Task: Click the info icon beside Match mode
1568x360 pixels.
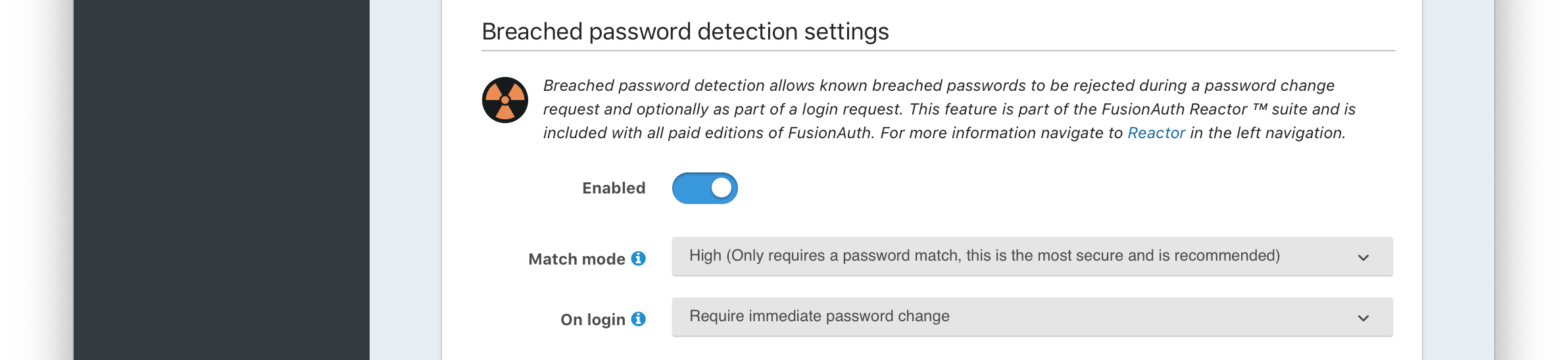Action: pos(638,259)
